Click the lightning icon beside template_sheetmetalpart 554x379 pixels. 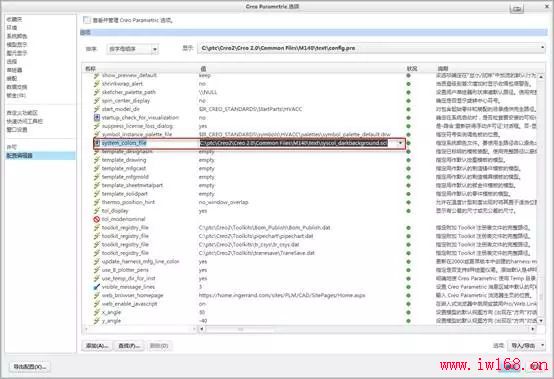[96, 185]
